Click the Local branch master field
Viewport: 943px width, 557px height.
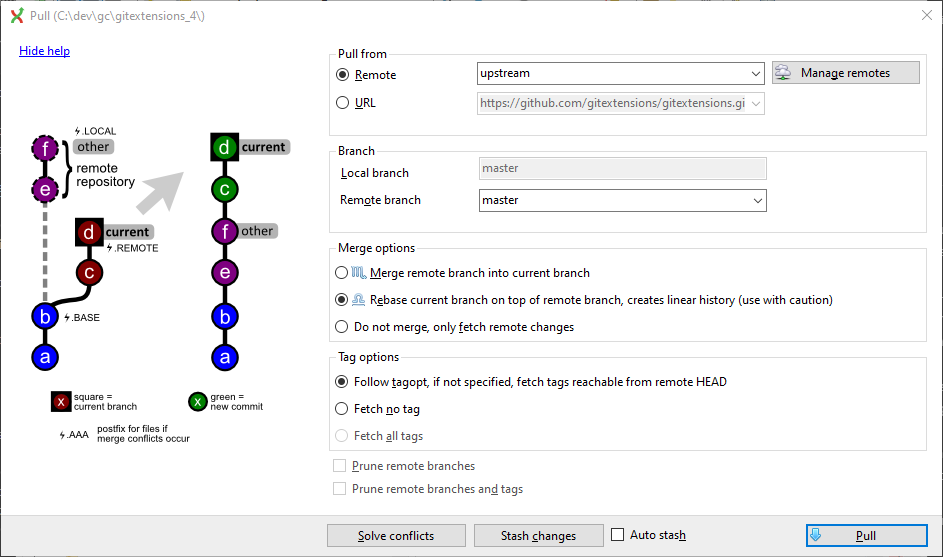pyautogui.click(x=623, y=168)
